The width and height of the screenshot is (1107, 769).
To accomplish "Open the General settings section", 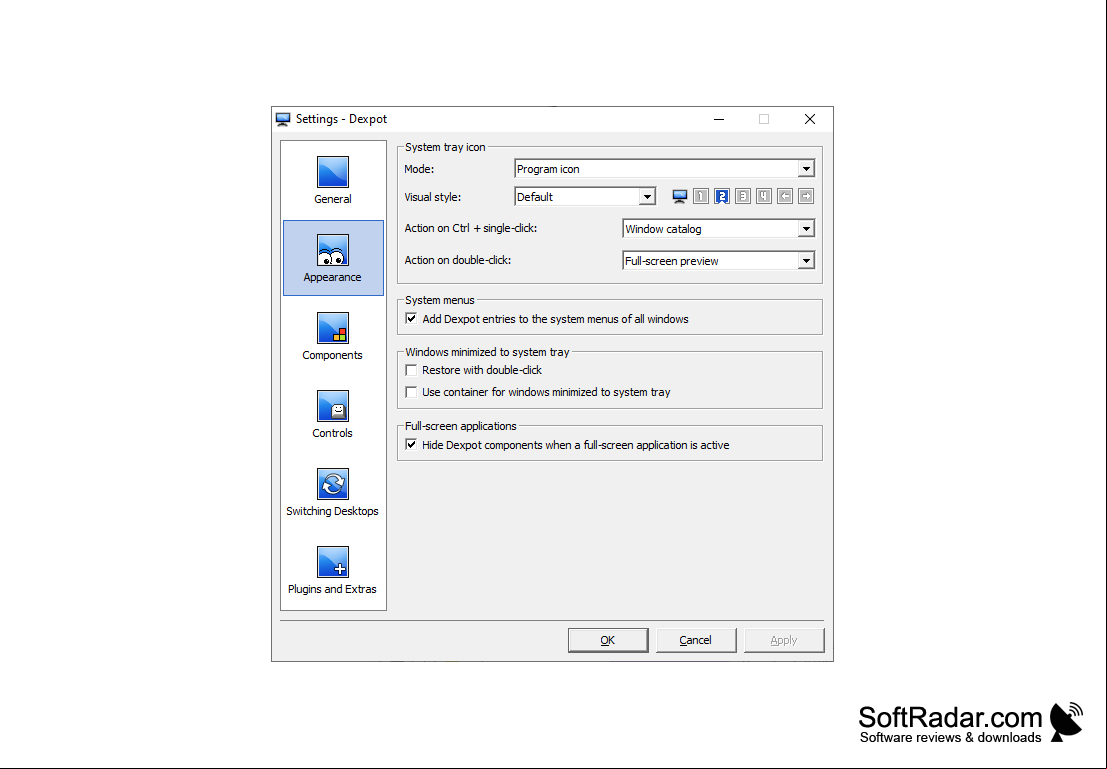I will 333,180.
